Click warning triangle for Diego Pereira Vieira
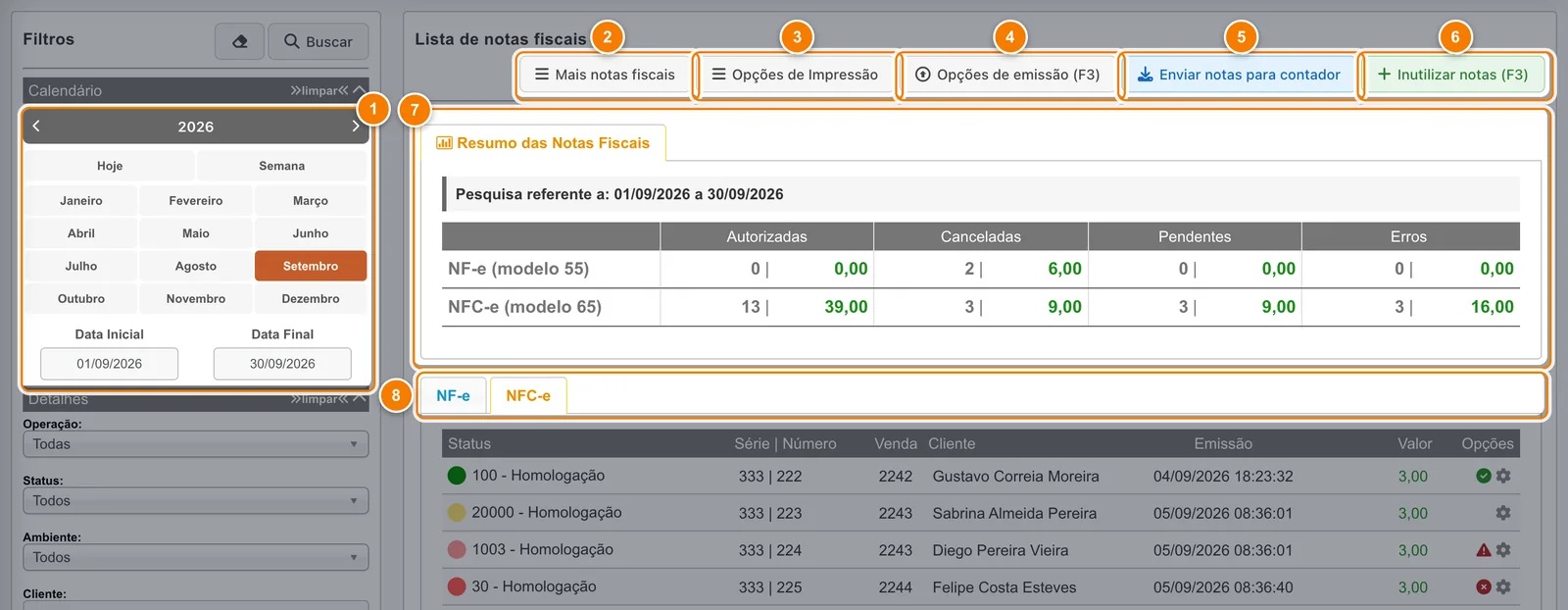This screenshot has width=1568, height=610. pyautogui.click(x=1484, y=550)
